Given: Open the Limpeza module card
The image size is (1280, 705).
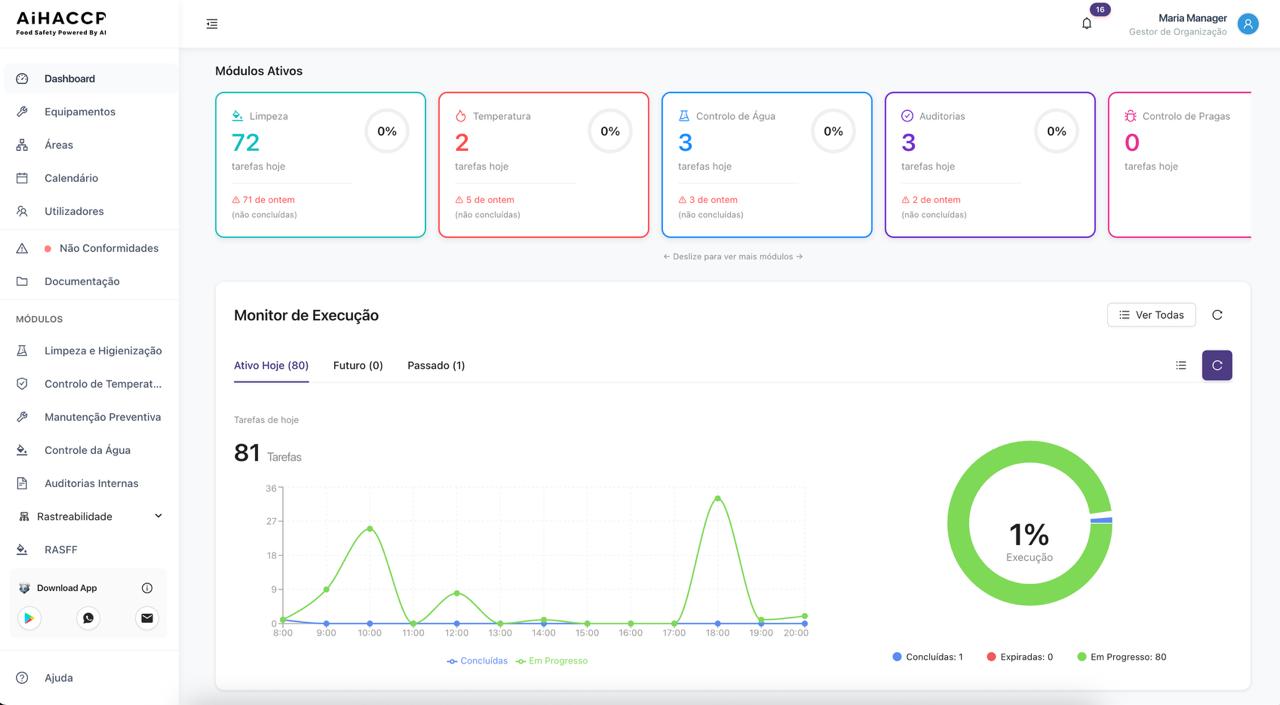Looking at the screenshot, I should pos(320,165).
